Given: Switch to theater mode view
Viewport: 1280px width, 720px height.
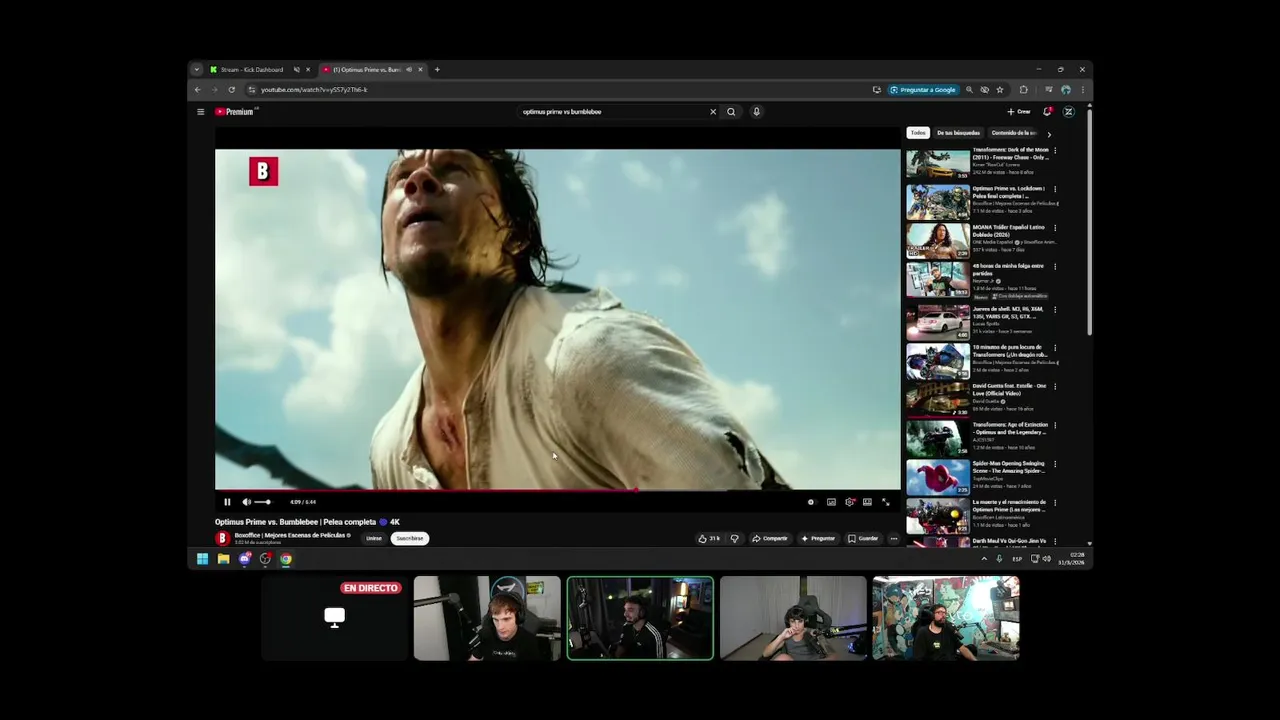Looking at the screenshot, I should pyautogui.click(x=867, y=502).
